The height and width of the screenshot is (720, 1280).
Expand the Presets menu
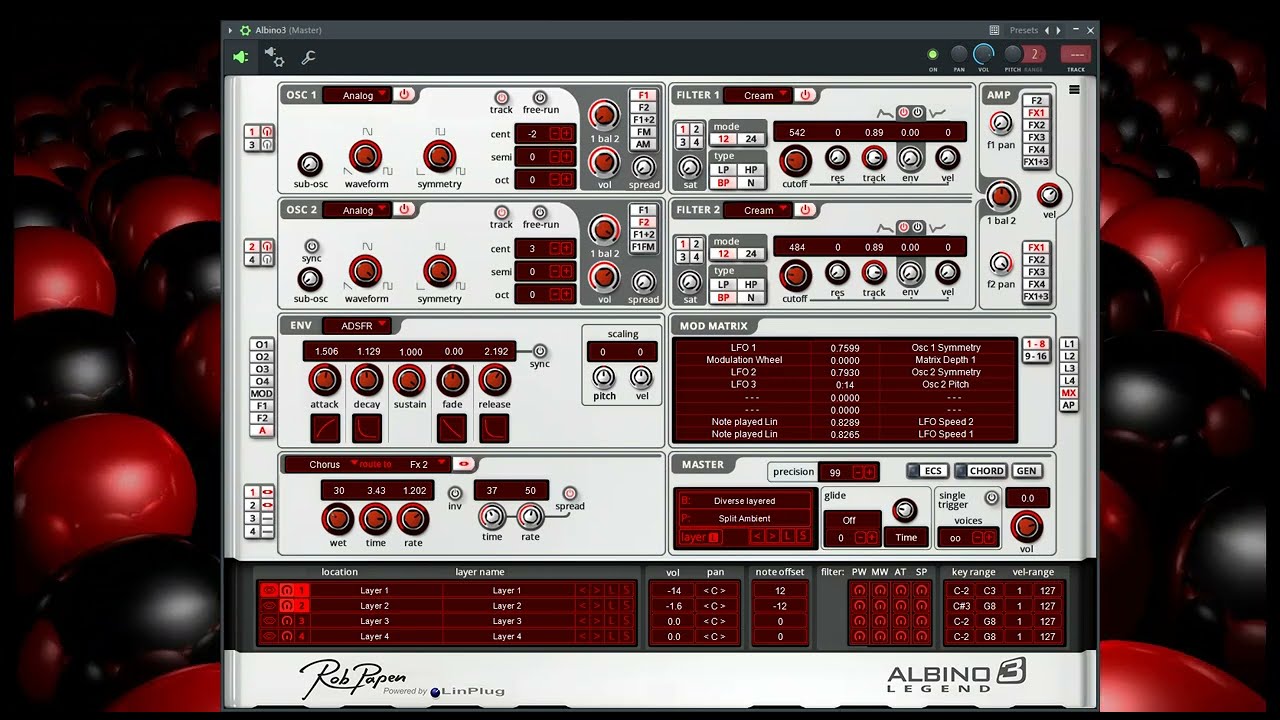(1024, 30)
